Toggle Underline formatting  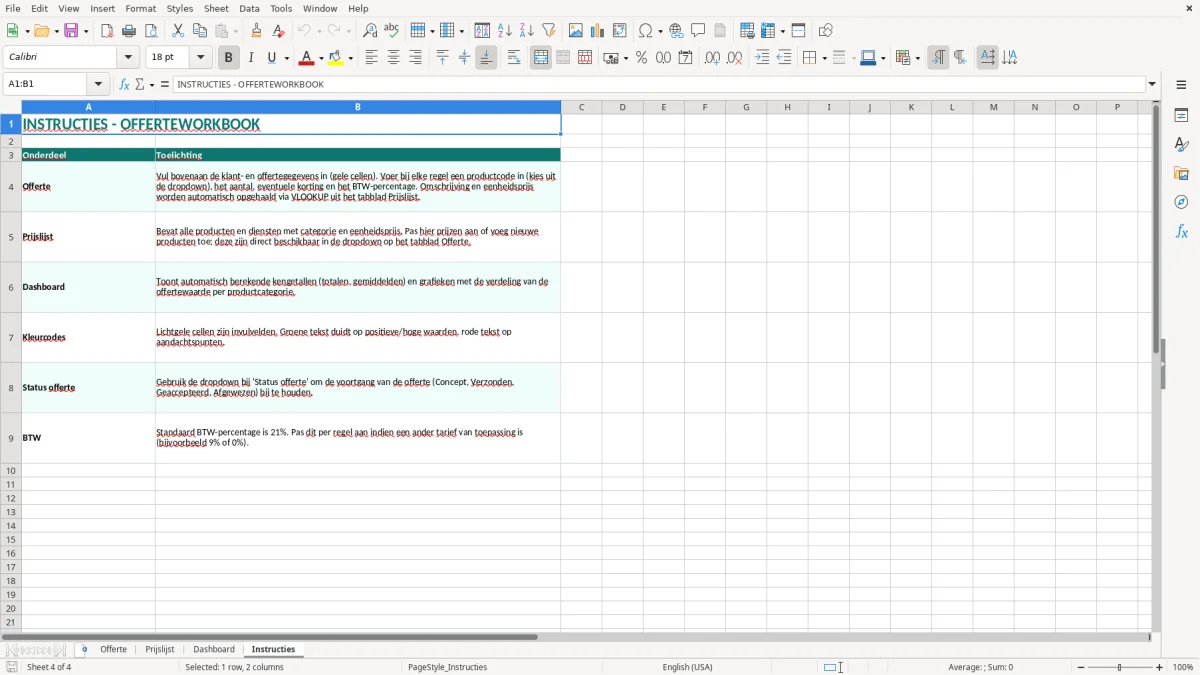pyautogui.click(x=271, y=58)
